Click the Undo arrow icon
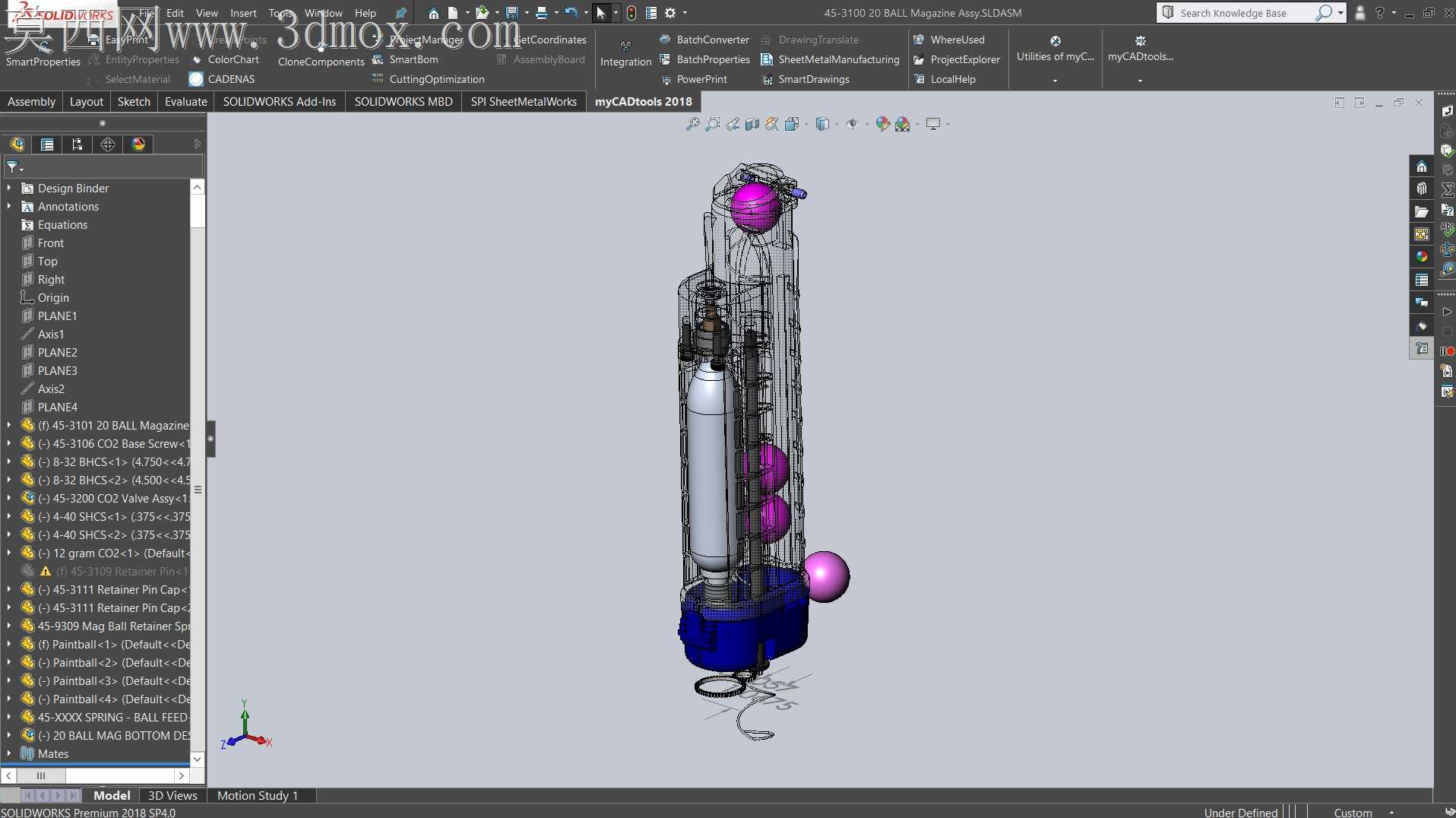1456x818 pixels. tap(571, 13)
